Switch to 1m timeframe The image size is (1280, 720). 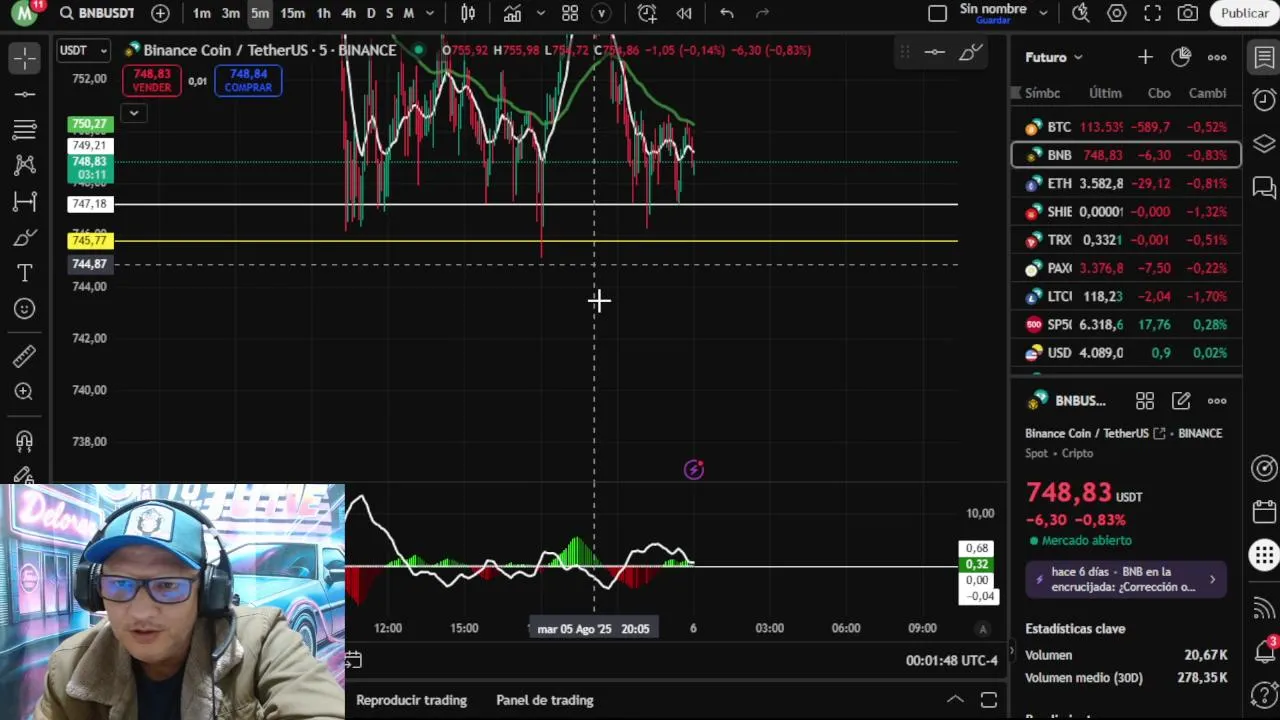click(x=202, y=13)
